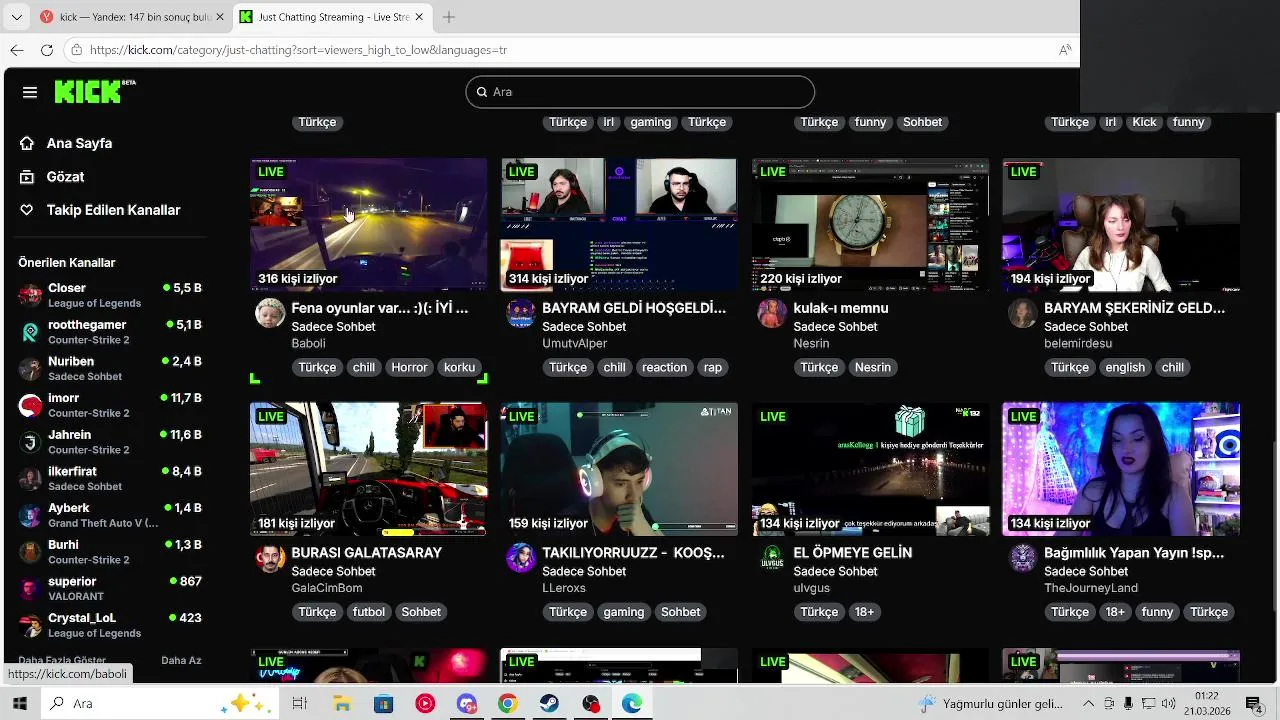Open Chrome from taskbar
This screenshot has width=1280, height=720.
507,704
